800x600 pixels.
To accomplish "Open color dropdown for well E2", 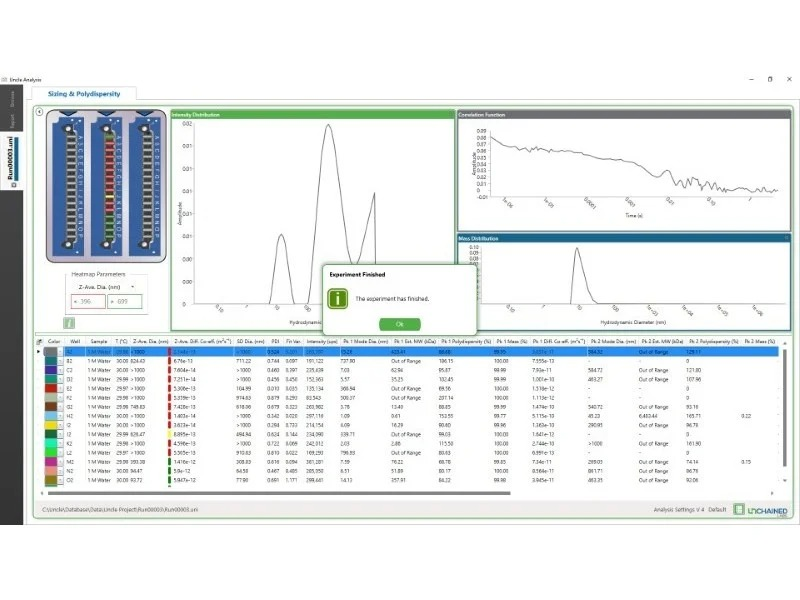I will coord(60,388).
